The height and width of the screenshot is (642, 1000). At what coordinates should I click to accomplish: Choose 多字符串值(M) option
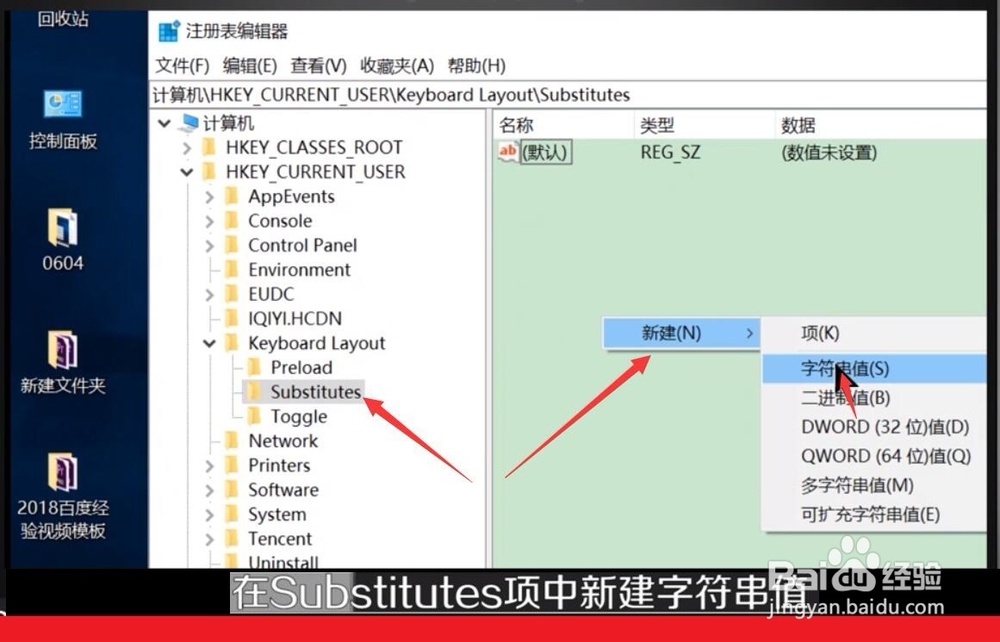[x=874, y=486]
